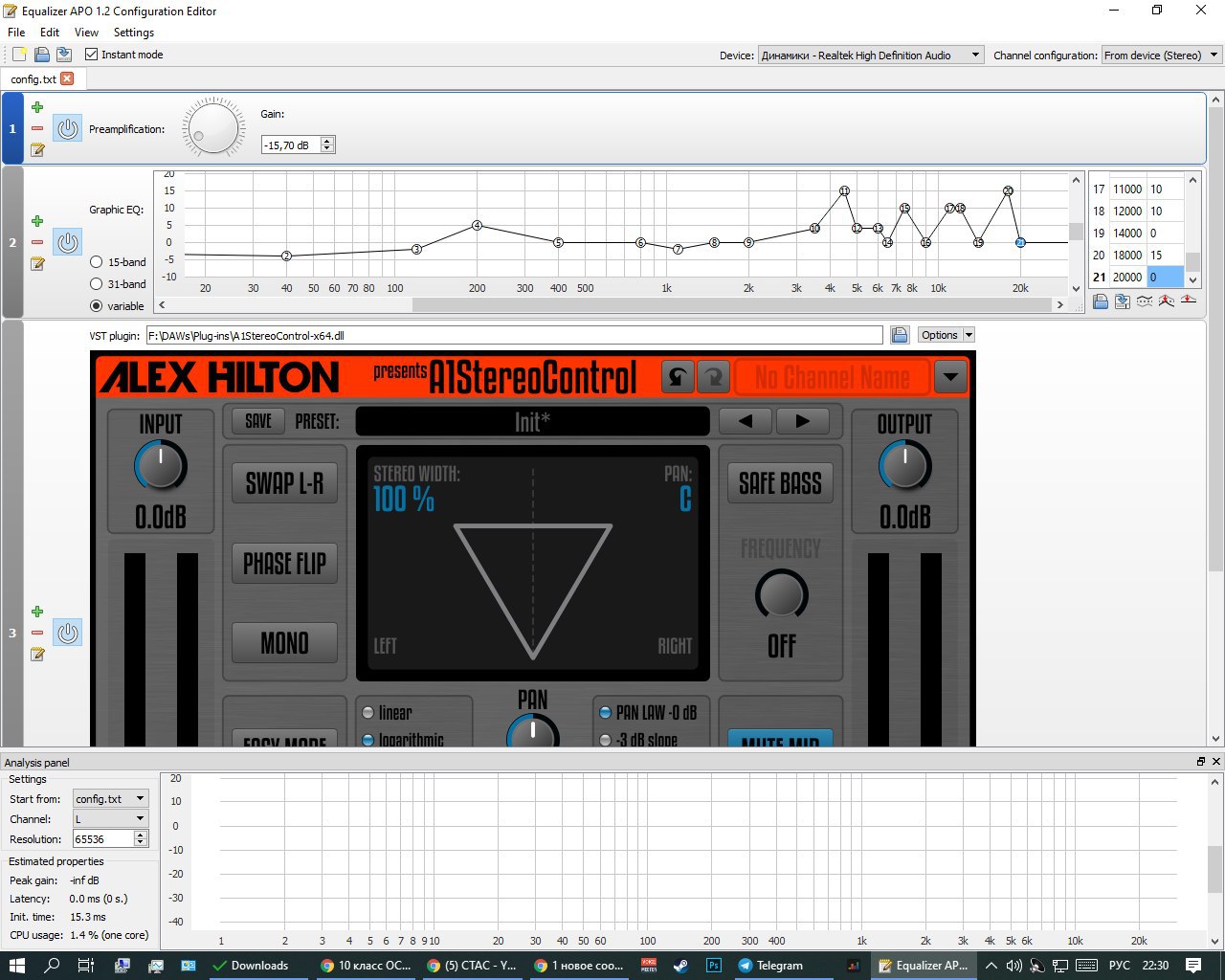Remove the Graphic EQ filter
Image resolution: width=1225 pixels, height=980 pixels.
click(37, 242)
